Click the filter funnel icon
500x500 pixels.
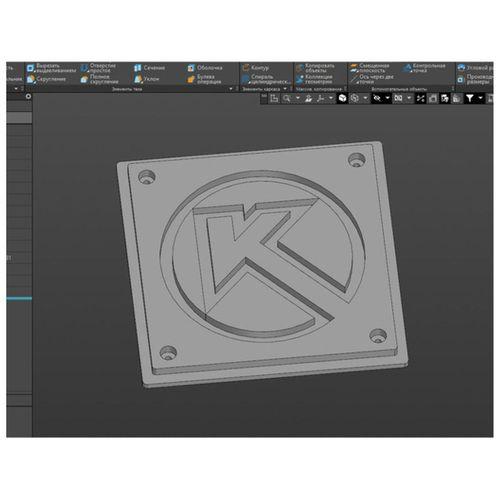point(470,98)
